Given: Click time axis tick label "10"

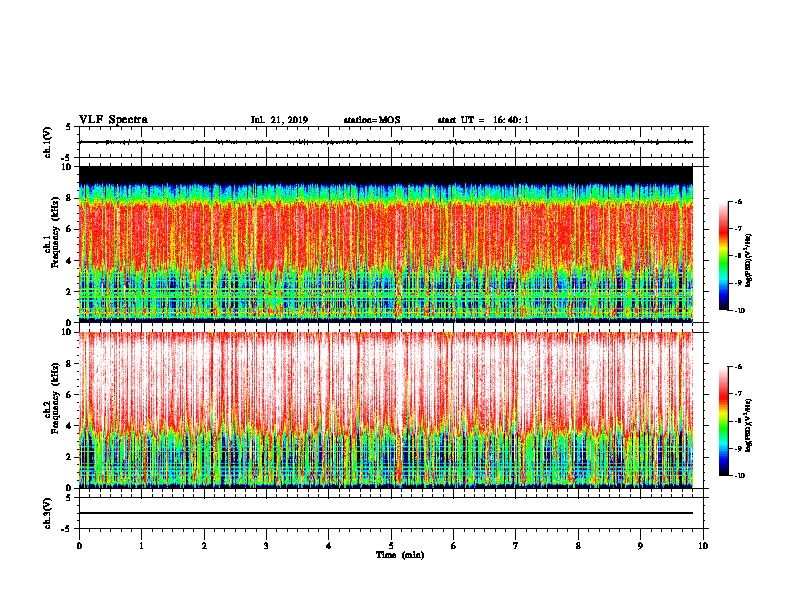Looking at the screenshot, I should click(703, 546).
